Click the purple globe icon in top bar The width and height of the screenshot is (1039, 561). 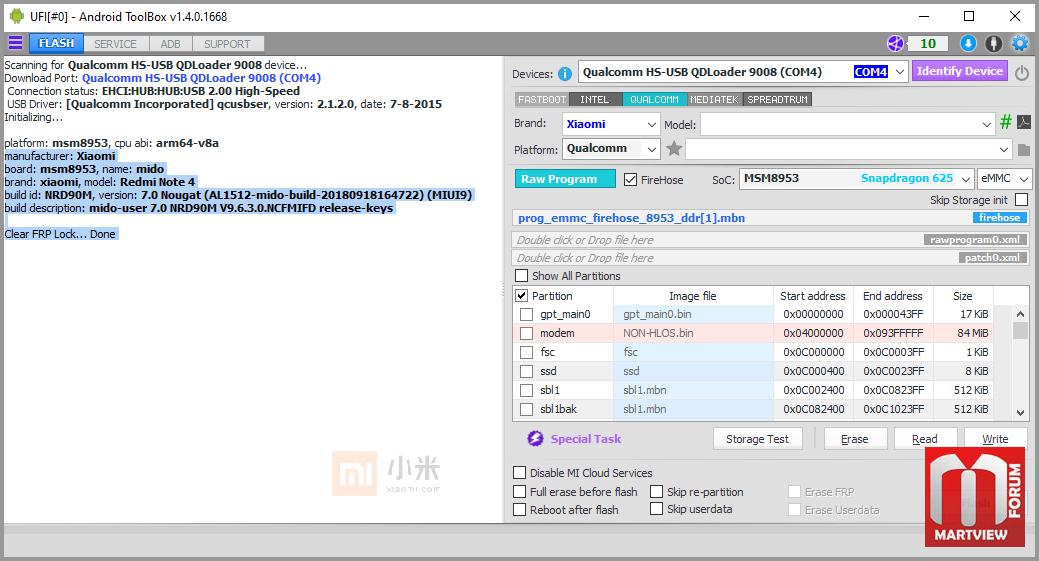[x=895, y=44]
